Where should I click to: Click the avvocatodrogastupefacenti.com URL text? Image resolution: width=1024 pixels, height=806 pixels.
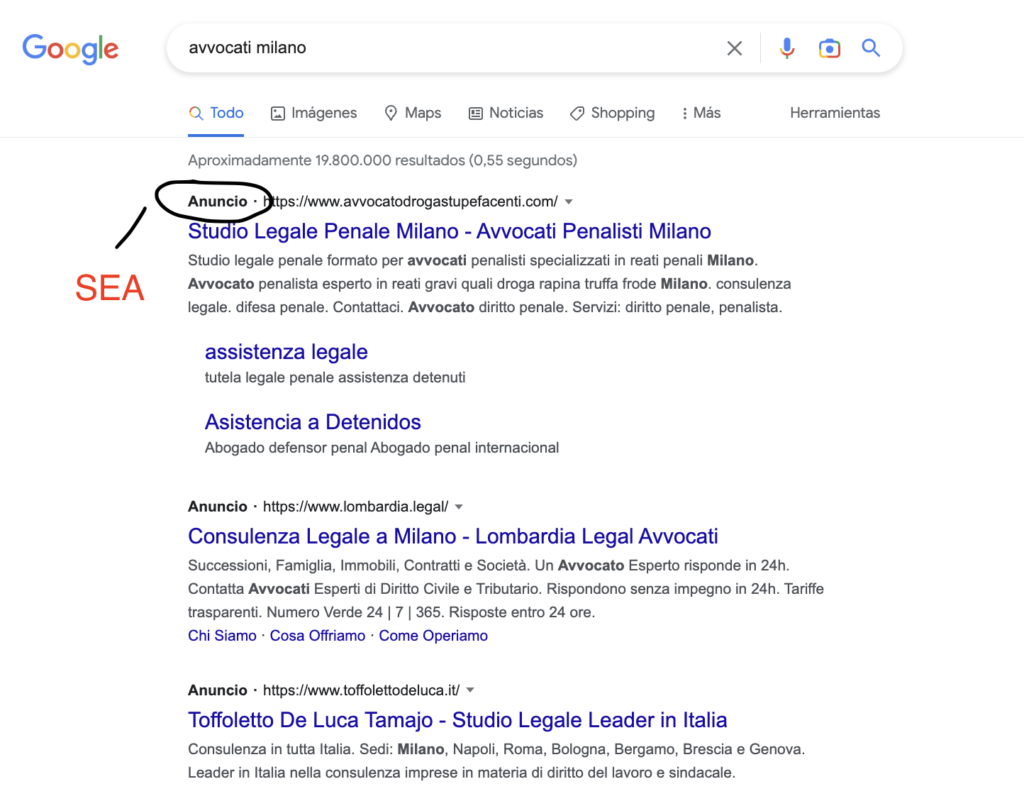pyautogui.click(x=410, y=202)
